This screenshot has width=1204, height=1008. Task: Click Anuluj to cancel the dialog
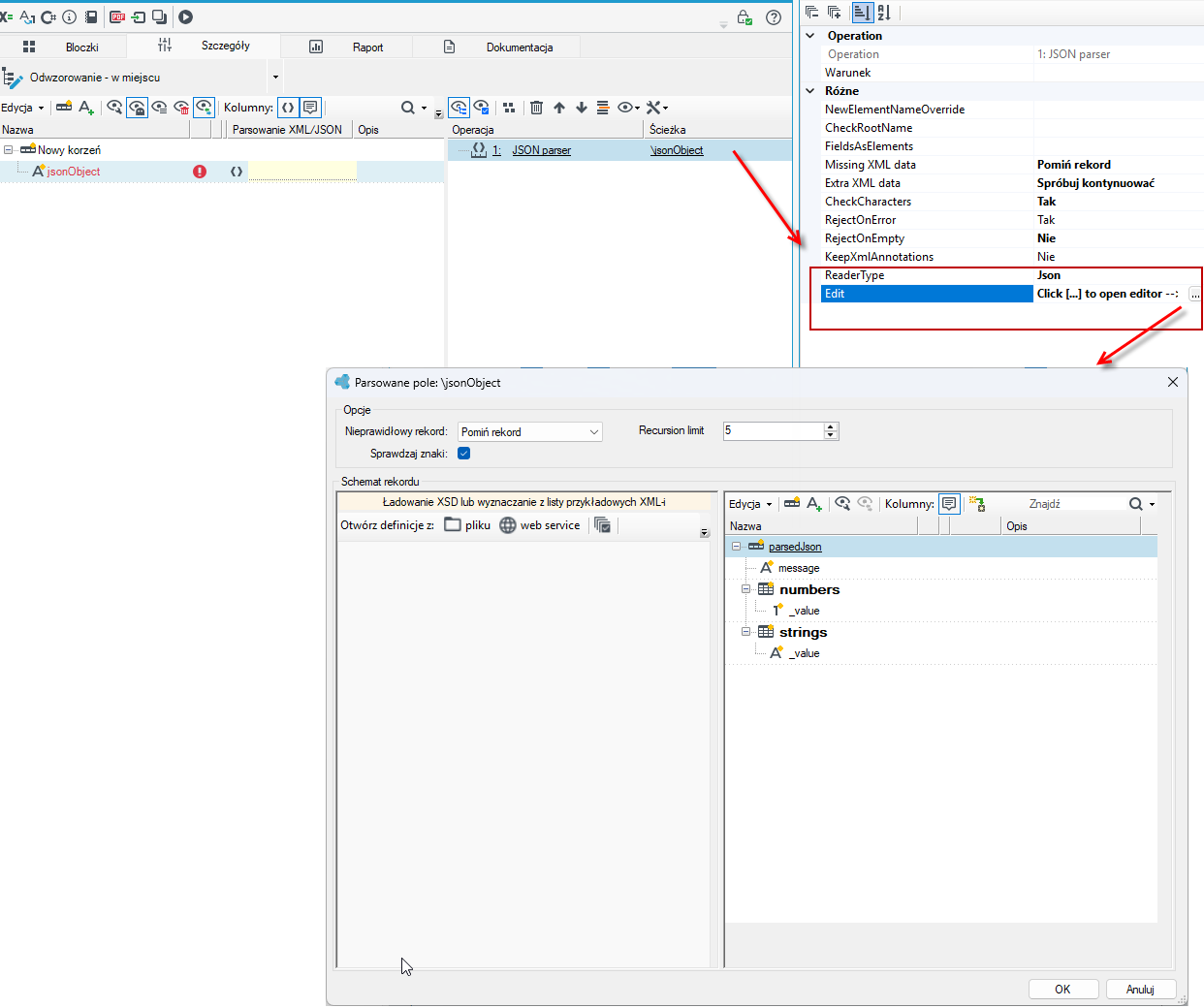click(x=1140, y=990)
